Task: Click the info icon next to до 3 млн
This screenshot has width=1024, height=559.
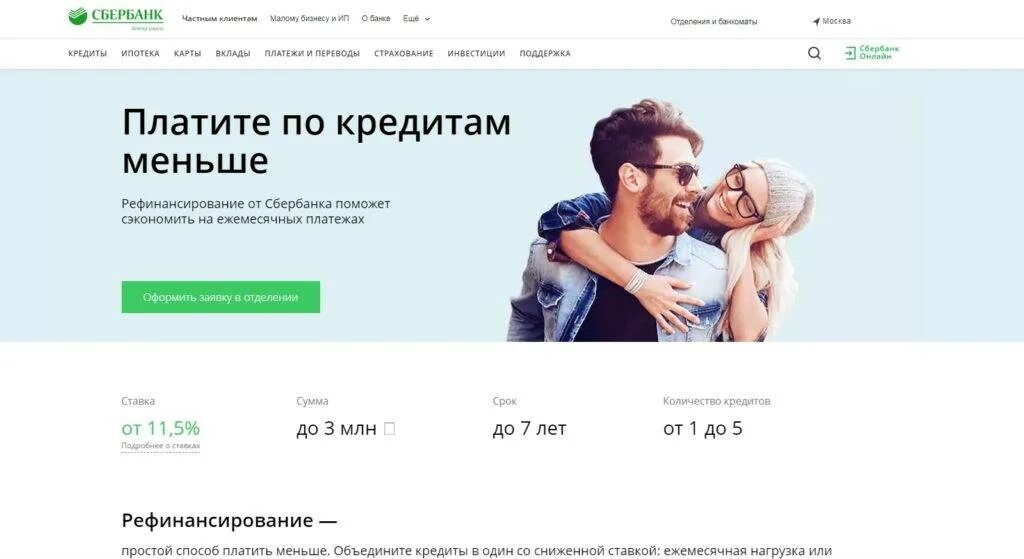Action: tap(389, 428)
